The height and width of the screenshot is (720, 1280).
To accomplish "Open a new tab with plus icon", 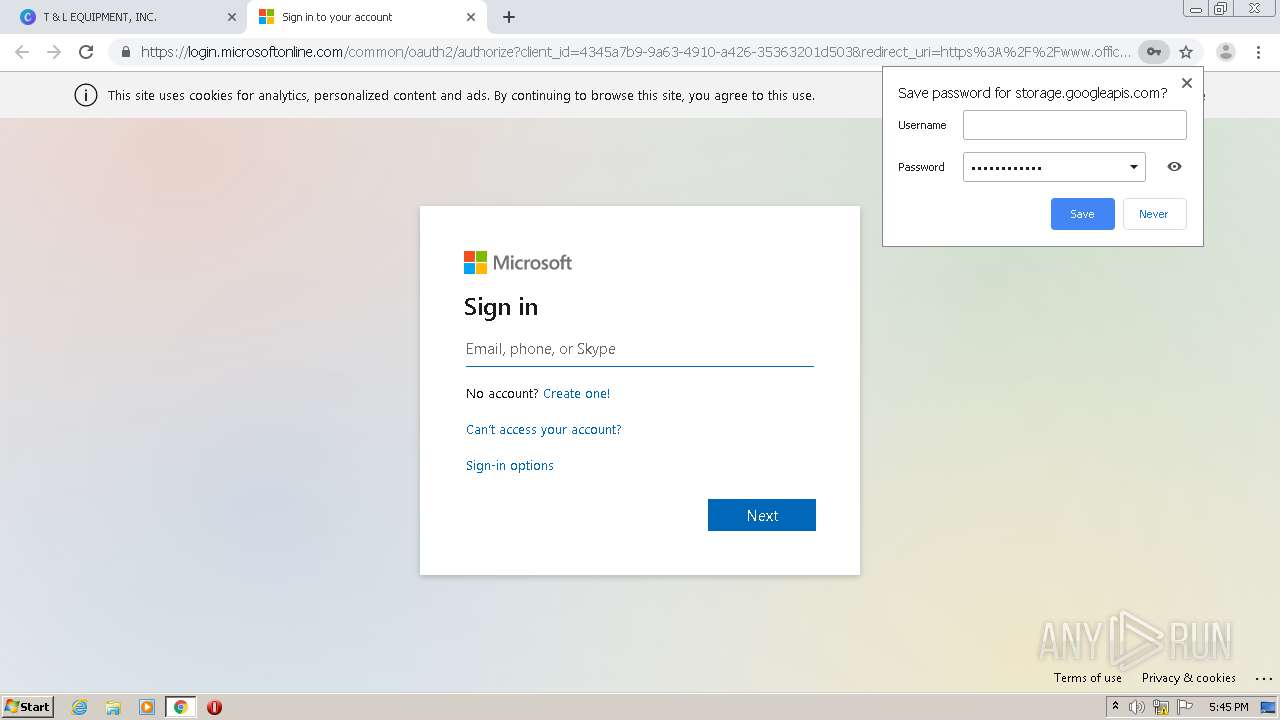I will 509,17.
